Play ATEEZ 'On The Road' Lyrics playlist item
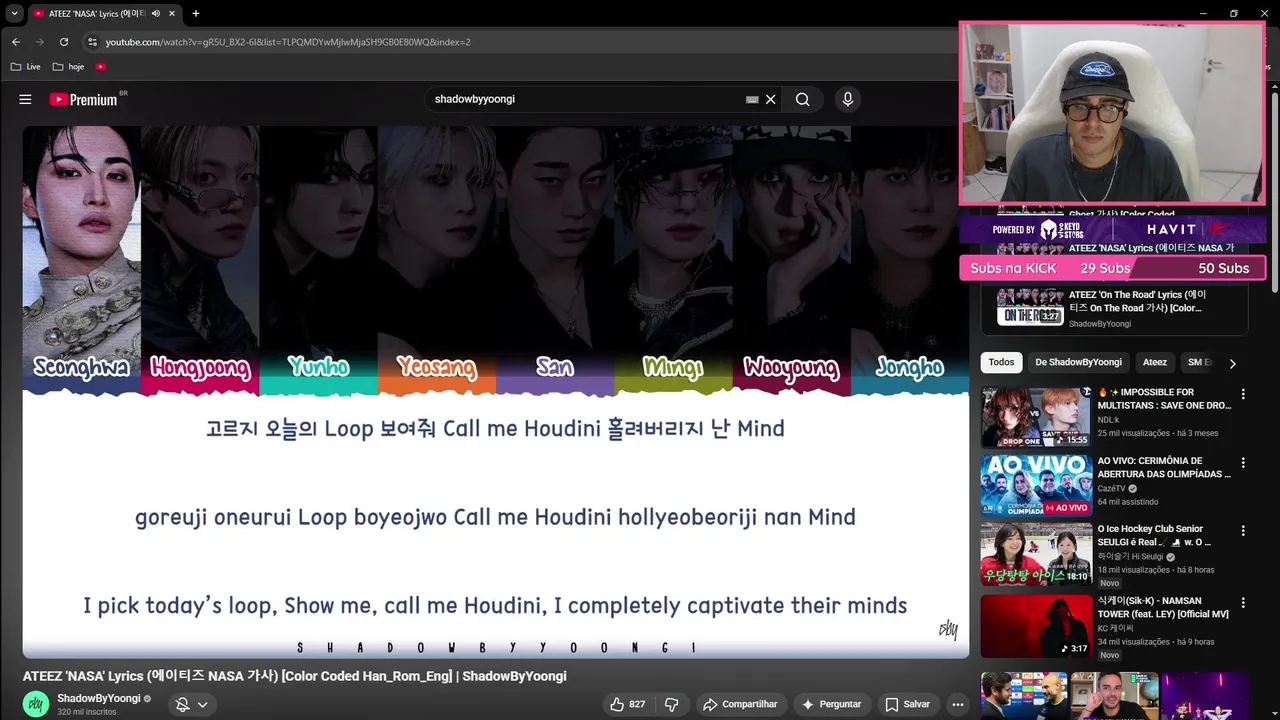1280x720 pixels. pos(1114,308)
